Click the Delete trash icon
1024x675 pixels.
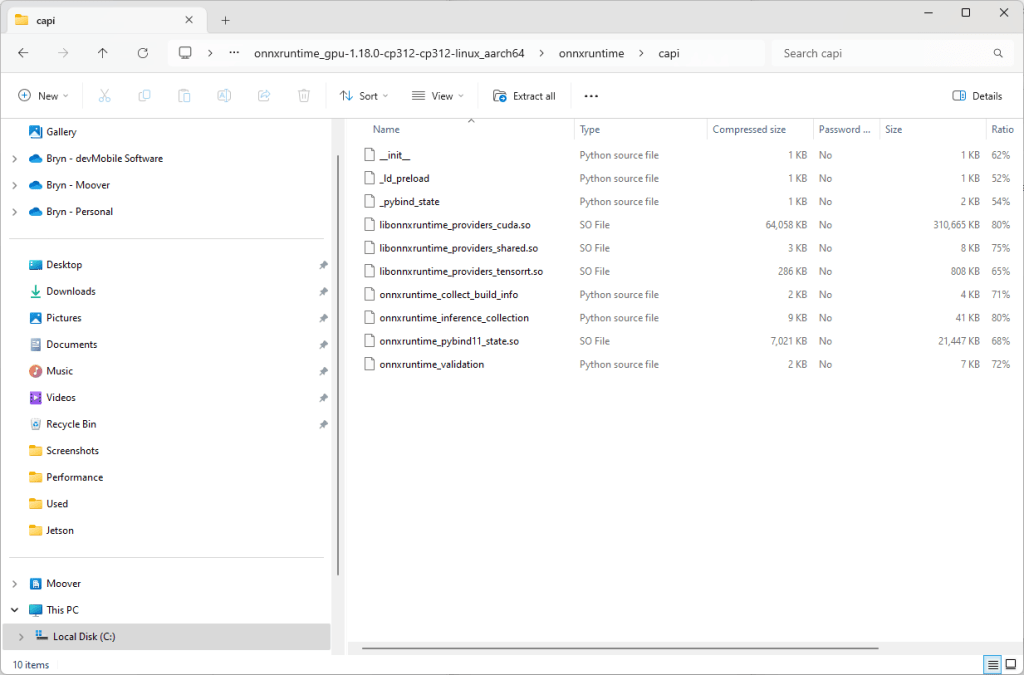(x=304, y=96)
